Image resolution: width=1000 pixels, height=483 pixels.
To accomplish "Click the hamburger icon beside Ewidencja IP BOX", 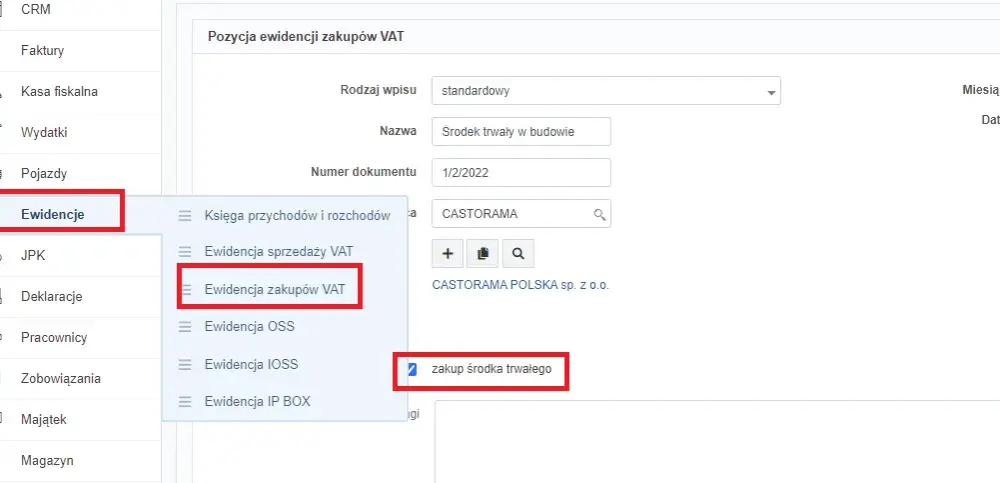I will click(x=185, y=402).
